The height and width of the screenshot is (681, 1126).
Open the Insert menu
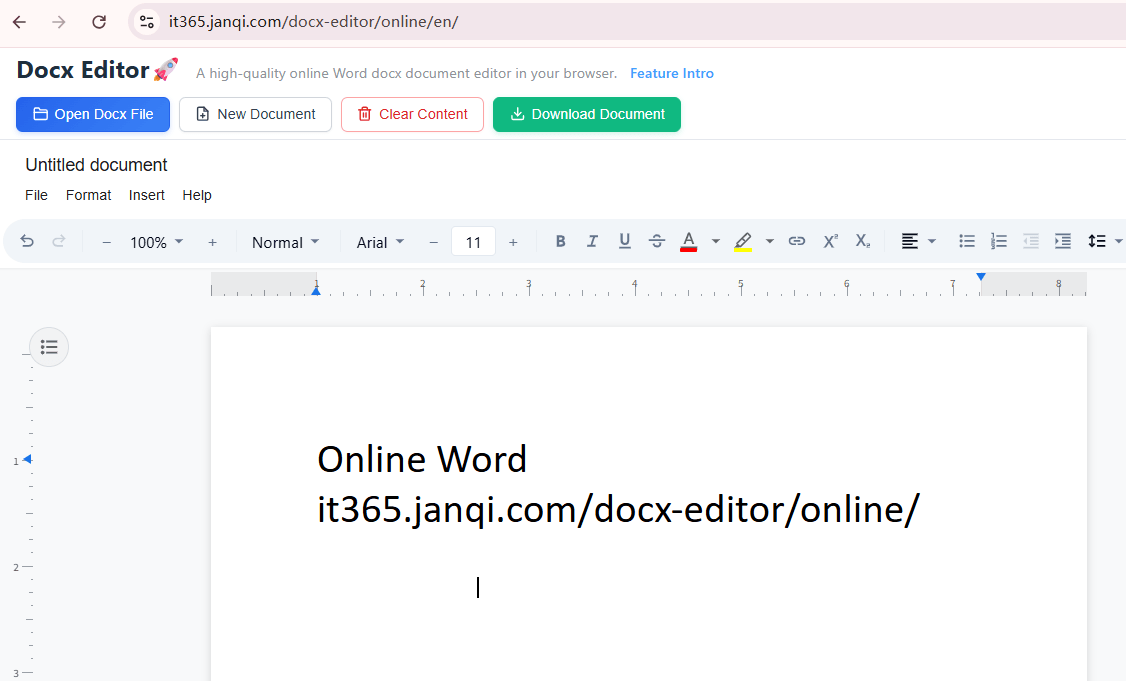(146, 195)
